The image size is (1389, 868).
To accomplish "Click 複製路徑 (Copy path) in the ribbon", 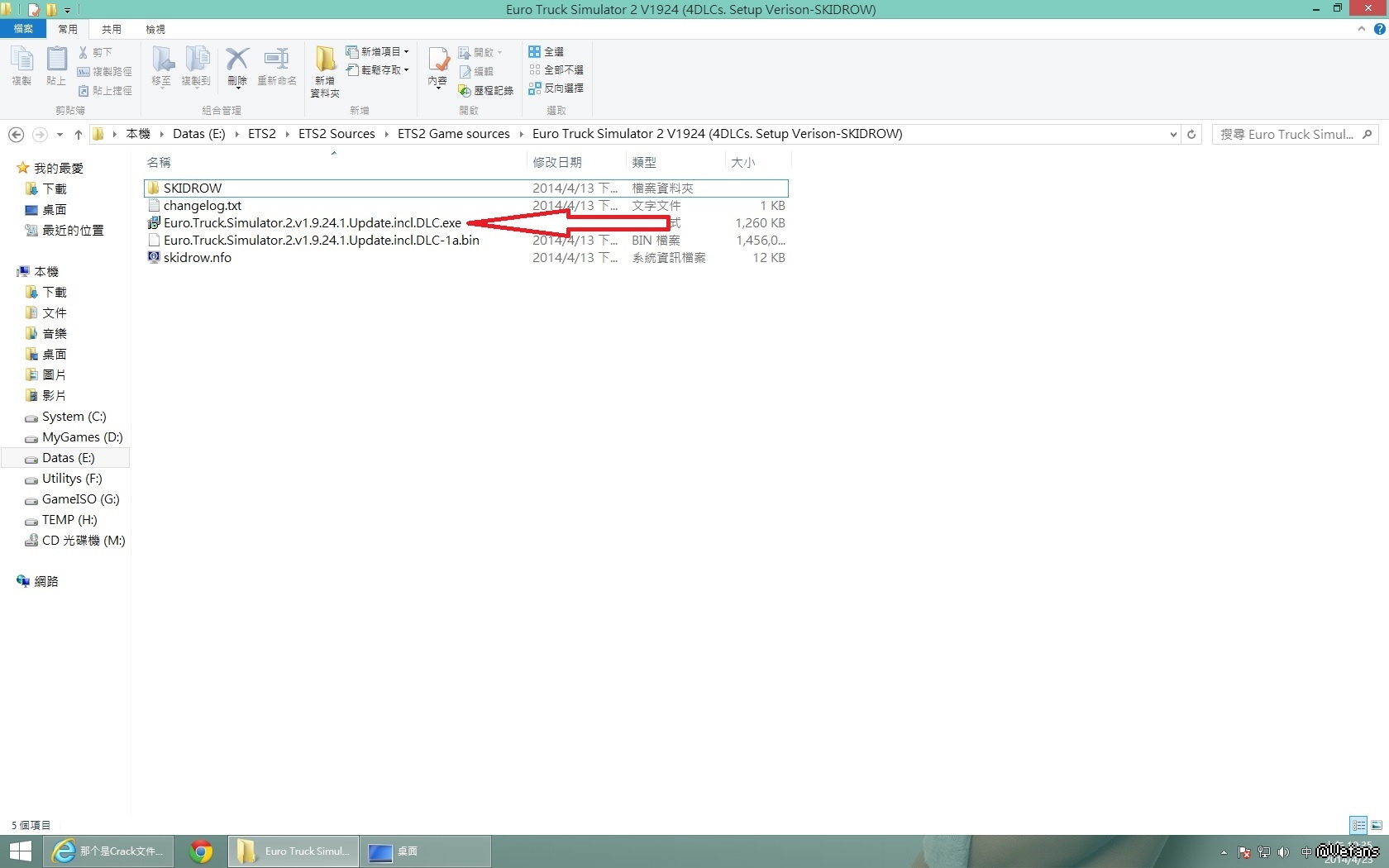I will click(104, 72).
